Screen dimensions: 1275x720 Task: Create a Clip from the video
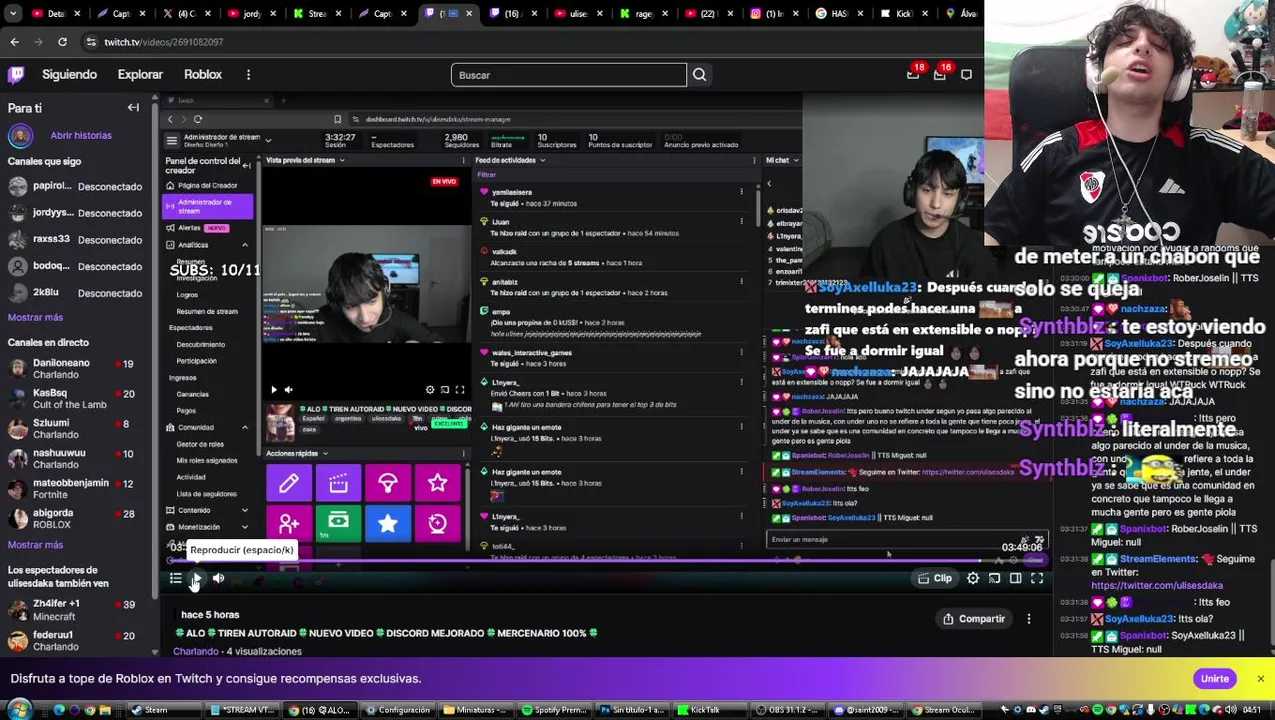(936, 579)
